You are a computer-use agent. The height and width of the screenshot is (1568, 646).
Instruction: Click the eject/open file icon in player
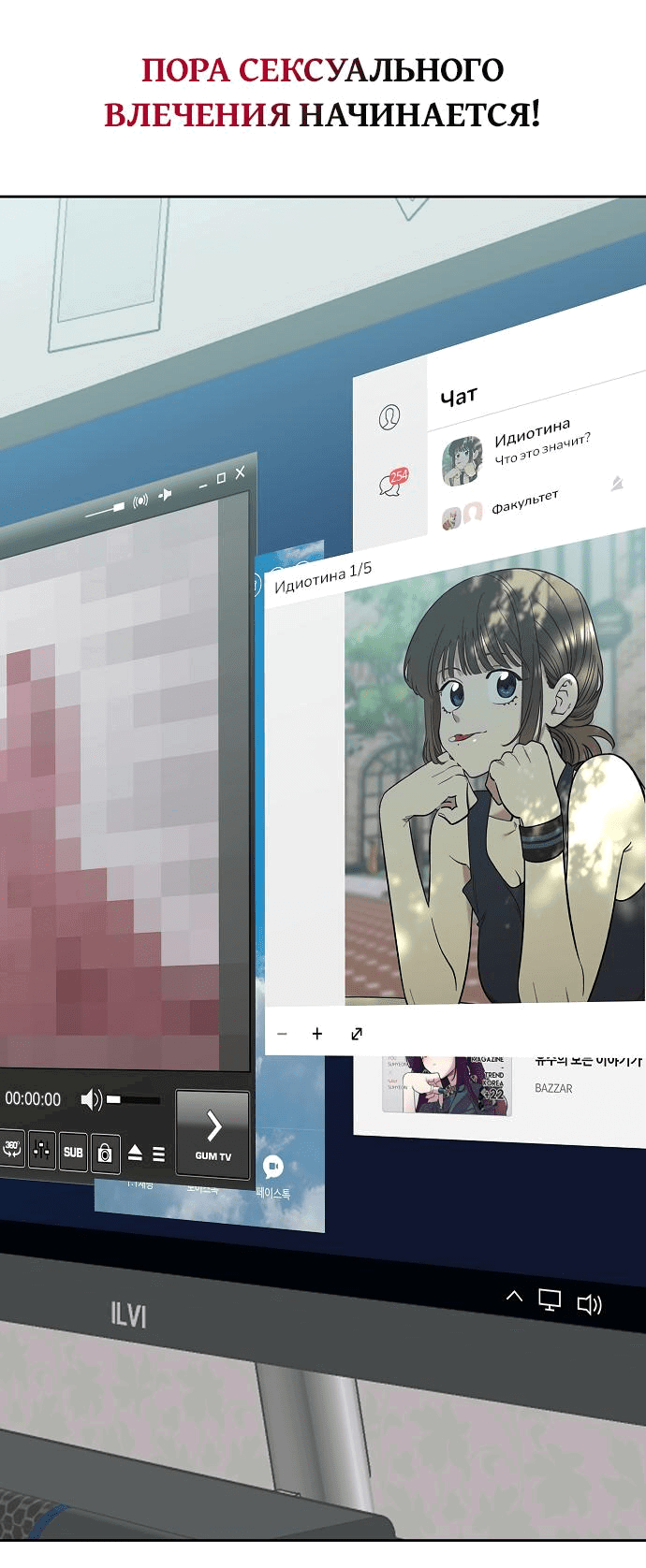(136, 1153)
